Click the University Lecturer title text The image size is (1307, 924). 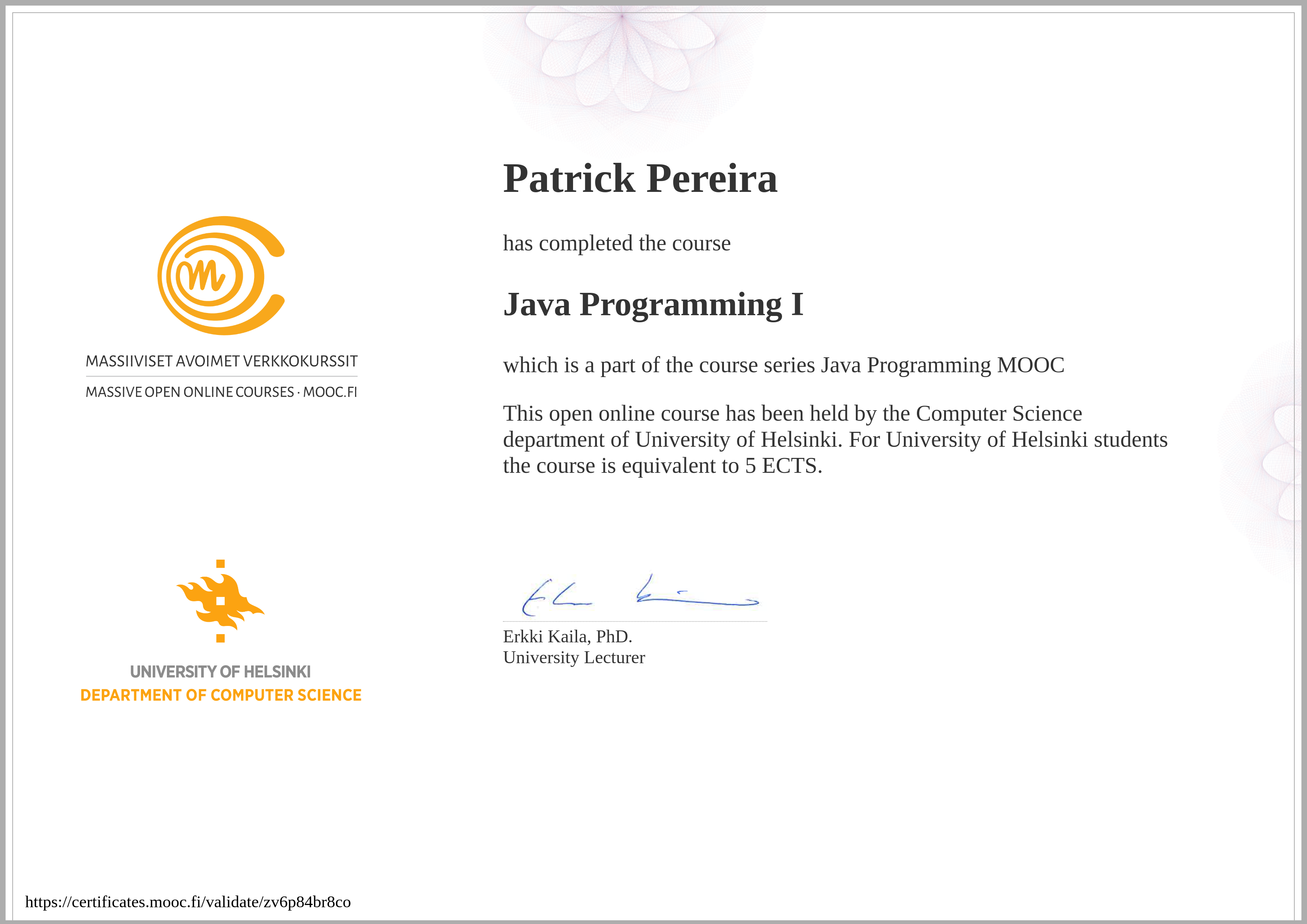click(x=574, y=658)
